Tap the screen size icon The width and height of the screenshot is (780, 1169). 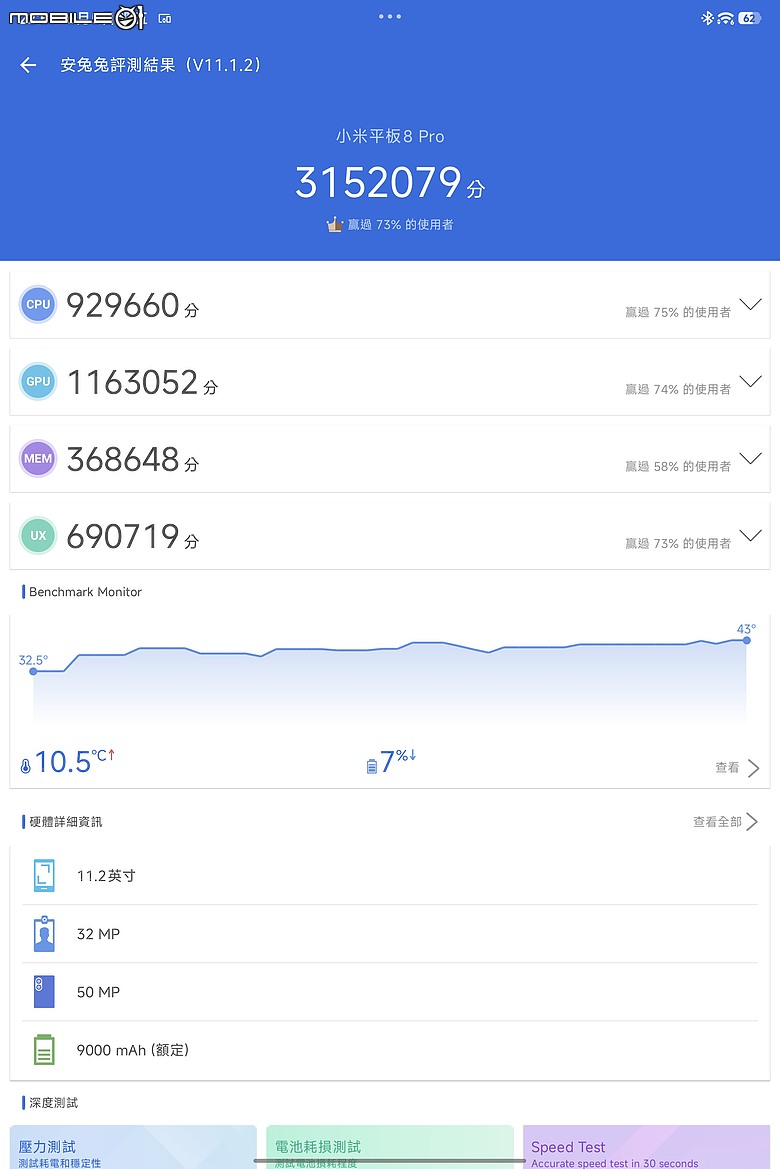44,875
